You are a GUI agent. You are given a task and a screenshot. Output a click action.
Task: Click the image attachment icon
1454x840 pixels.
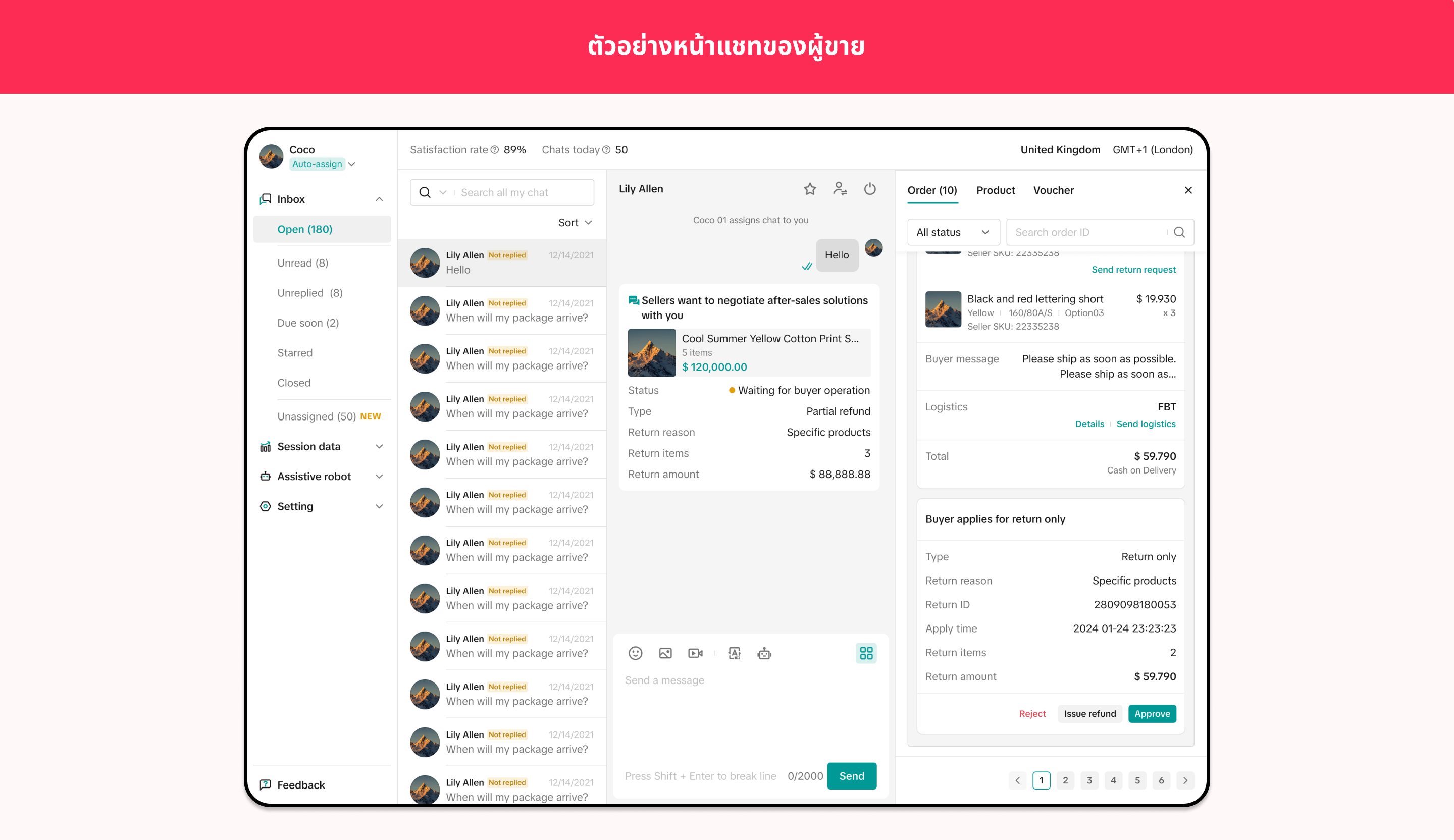pos(665,653)
